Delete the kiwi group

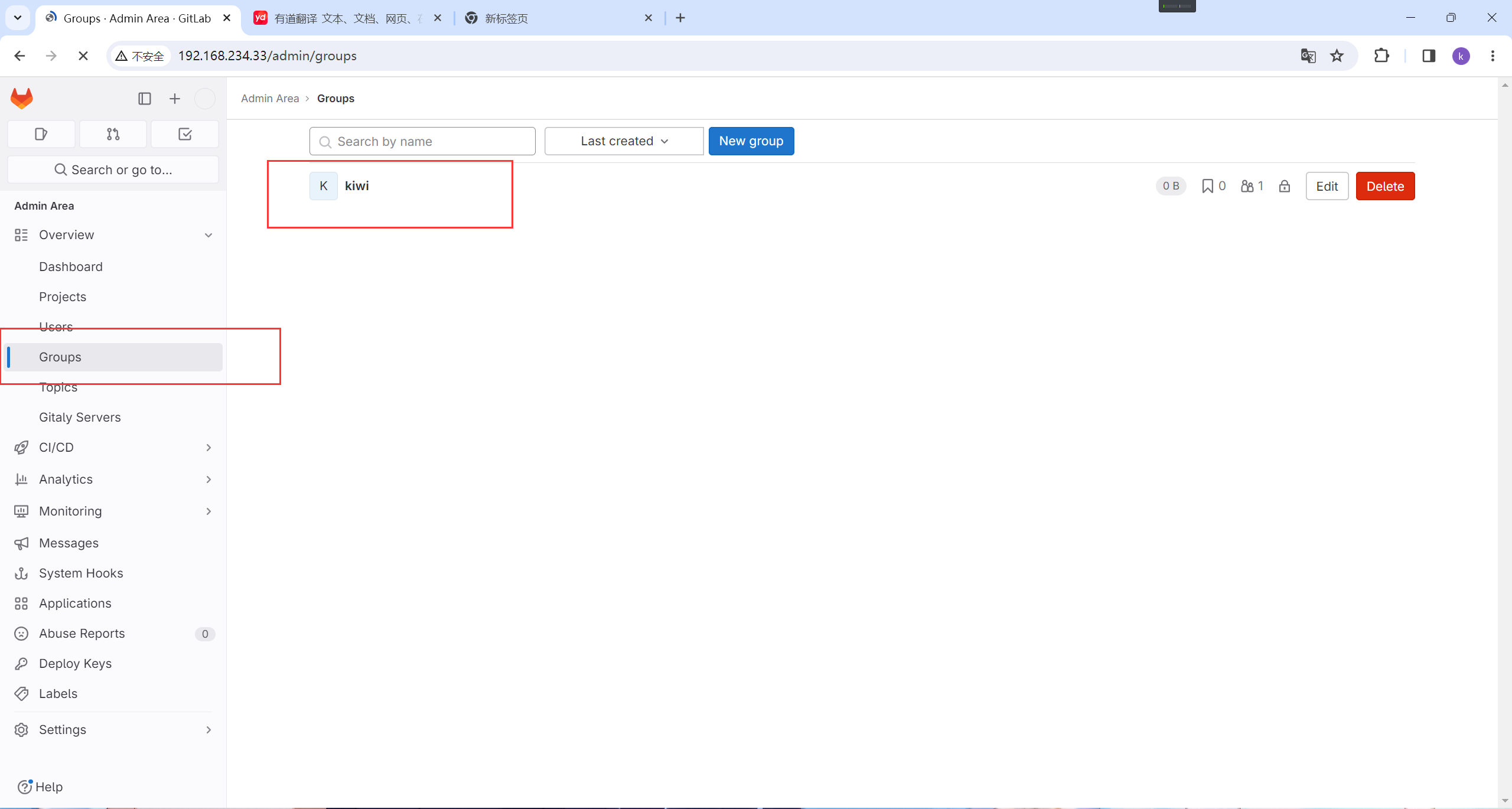[x=1384, y=187]
